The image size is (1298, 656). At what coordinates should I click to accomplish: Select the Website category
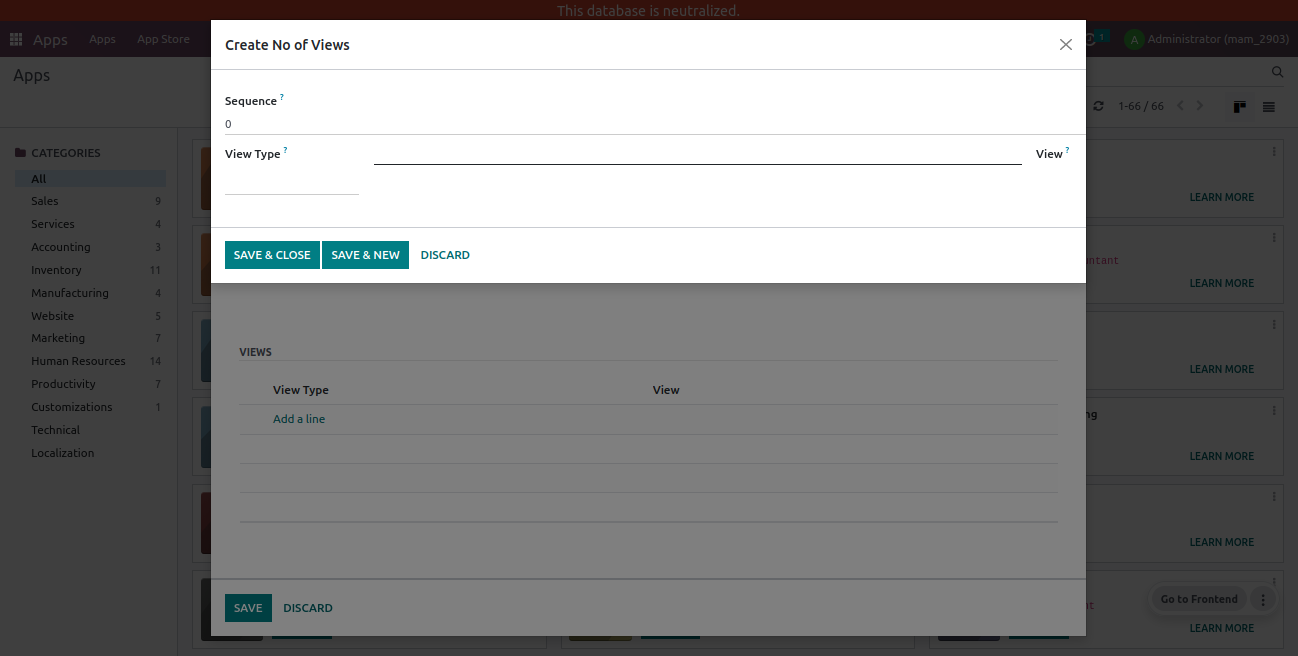point(90,316)
